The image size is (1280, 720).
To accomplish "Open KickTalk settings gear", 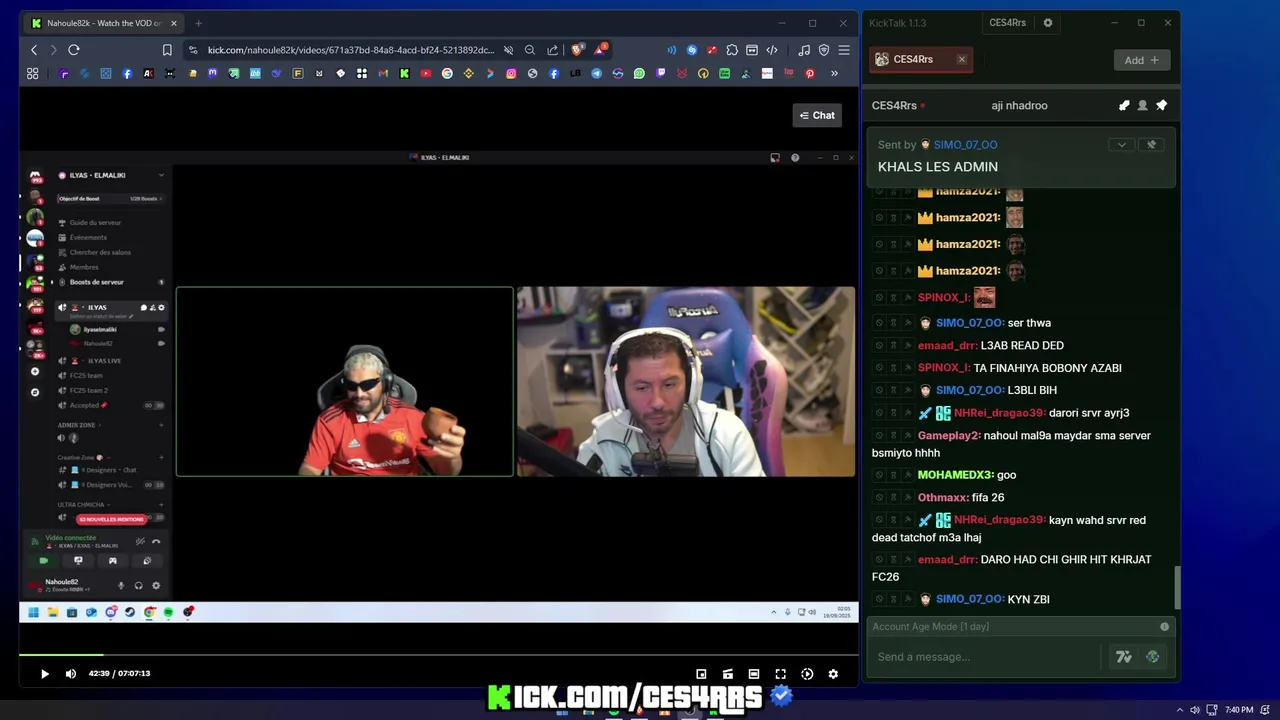I will pos(1048,23).
